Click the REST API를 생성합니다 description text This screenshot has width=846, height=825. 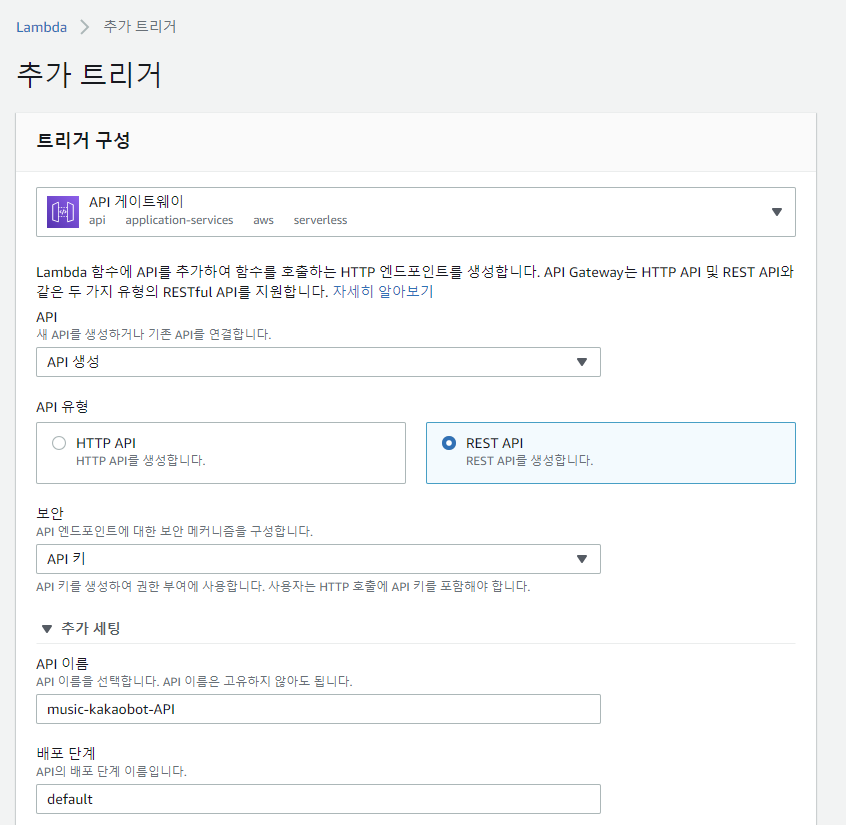pyautogui.click(x=529, y=461)
